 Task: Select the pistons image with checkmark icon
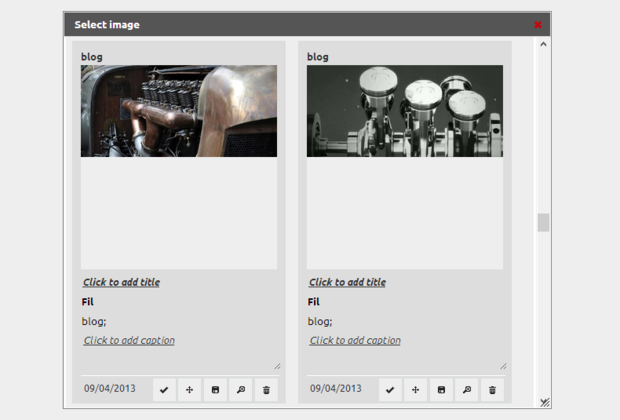390,390
